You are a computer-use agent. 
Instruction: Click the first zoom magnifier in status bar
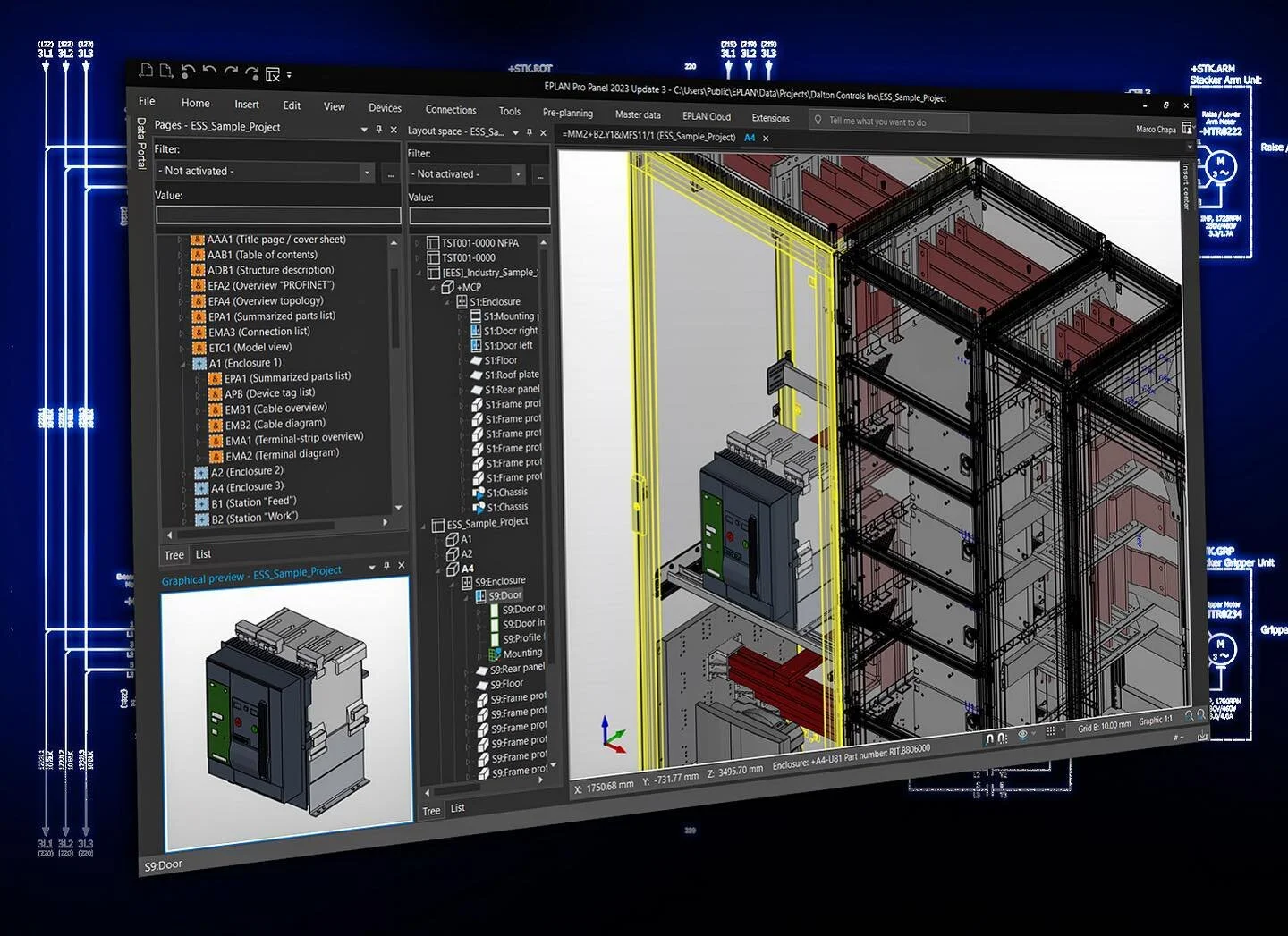(x=1189, y=715)
